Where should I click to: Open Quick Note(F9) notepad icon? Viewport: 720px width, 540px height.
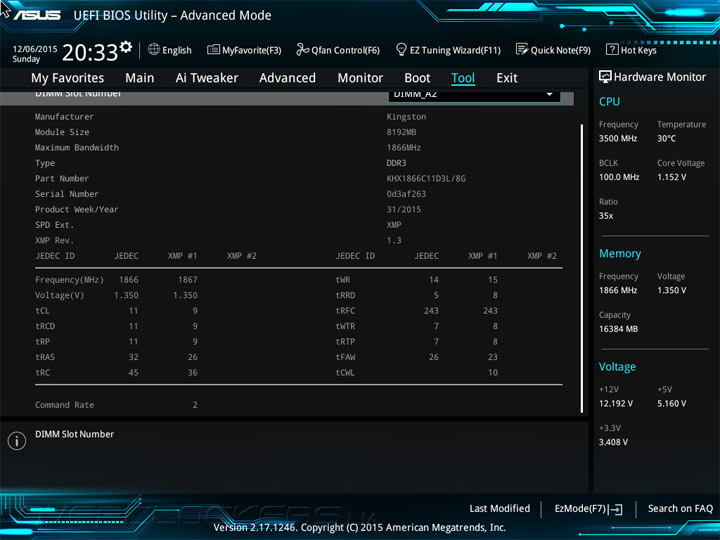tap(522, 49)
